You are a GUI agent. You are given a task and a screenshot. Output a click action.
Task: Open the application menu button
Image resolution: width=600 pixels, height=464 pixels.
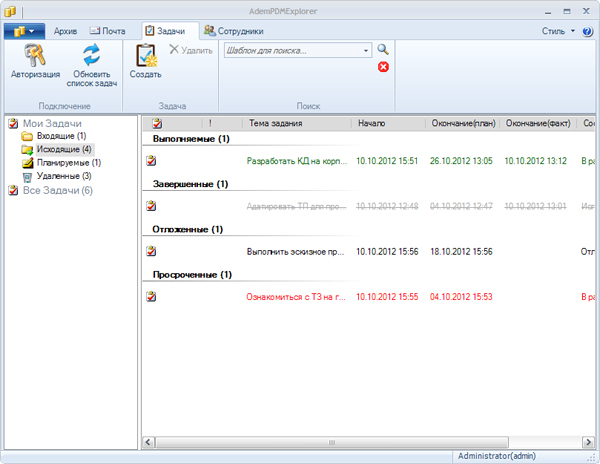pos(24,31)
